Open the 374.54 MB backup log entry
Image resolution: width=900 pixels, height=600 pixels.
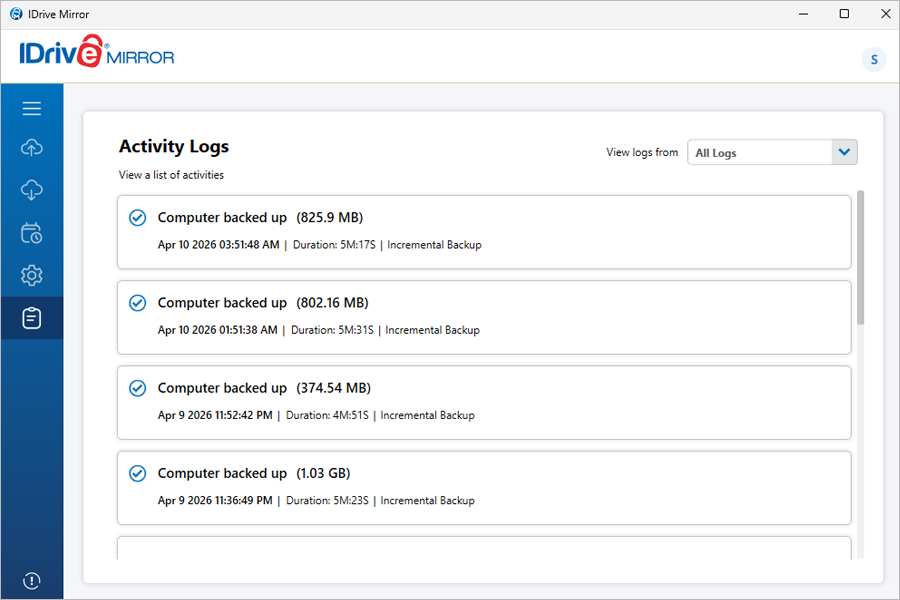484,402
